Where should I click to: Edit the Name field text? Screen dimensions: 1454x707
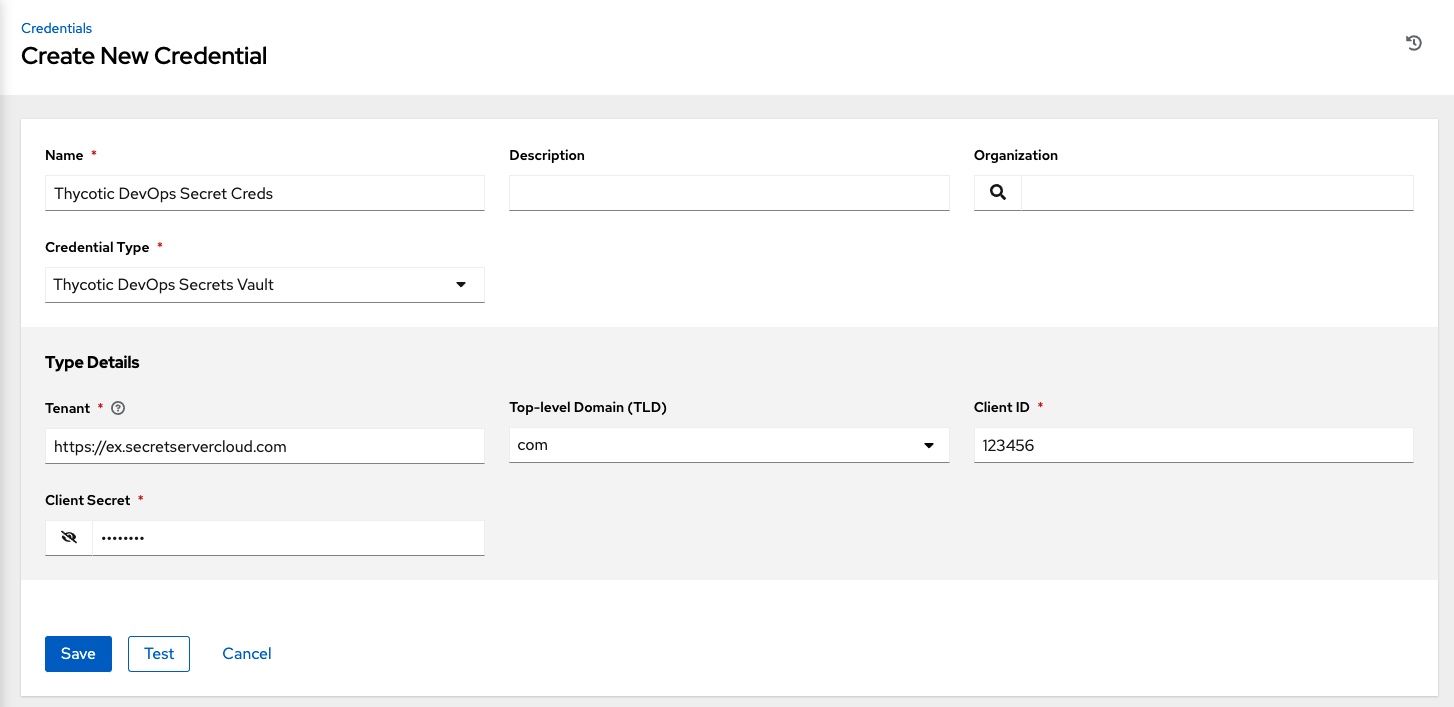[264, 193]
